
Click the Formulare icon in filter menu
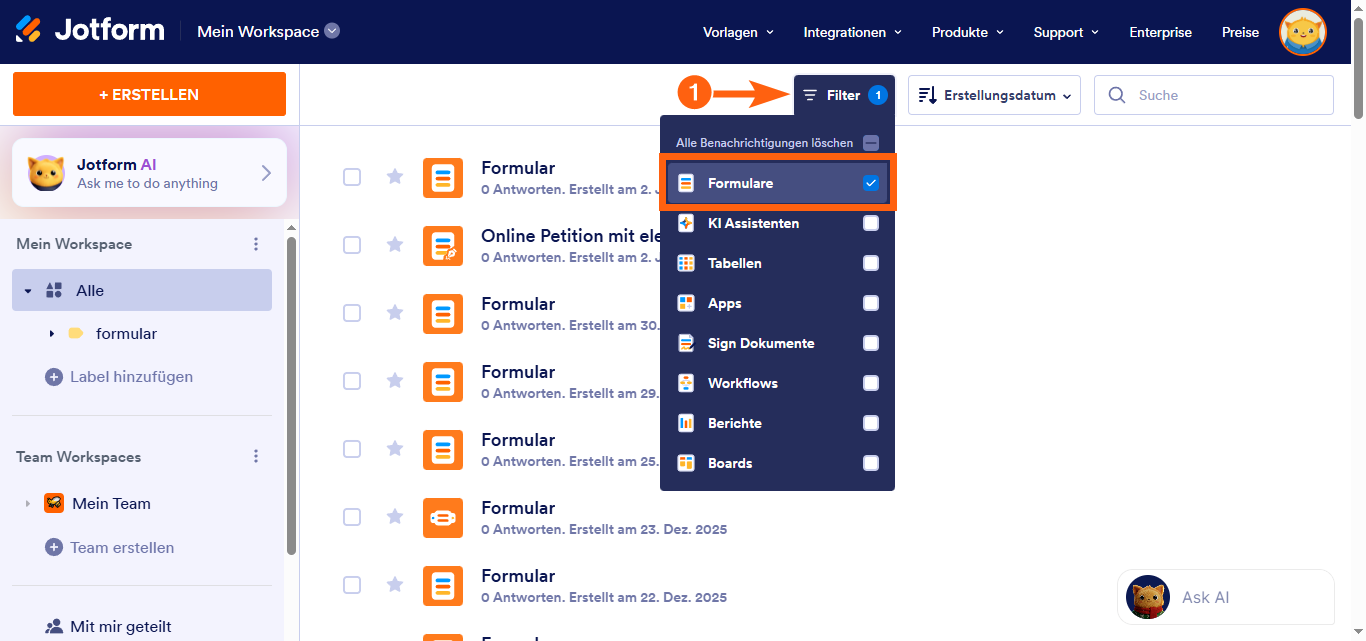(x=686, y=183)
